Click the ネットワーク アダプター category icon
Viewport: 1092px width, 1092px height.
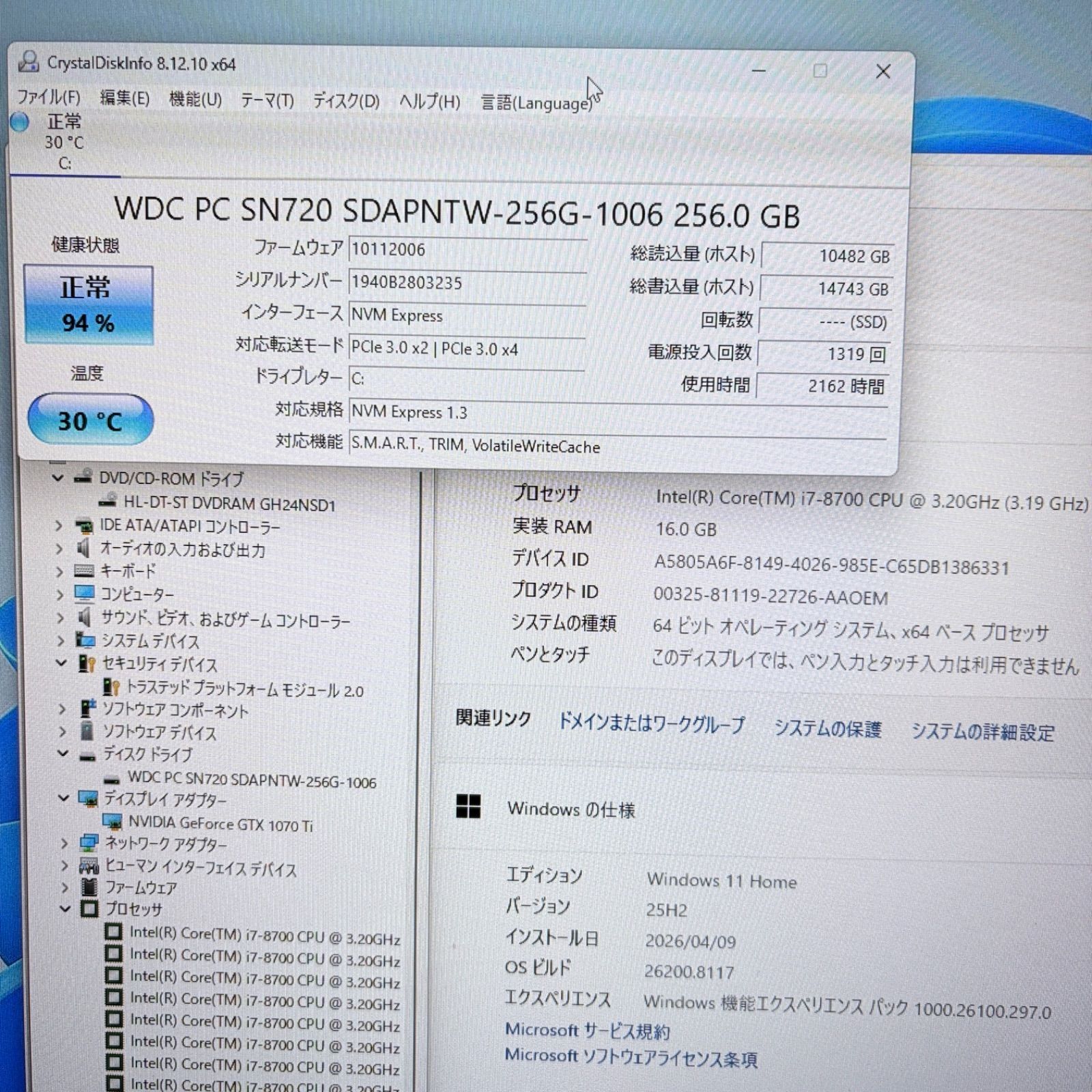pyautogui.click(x=89, y=843)
